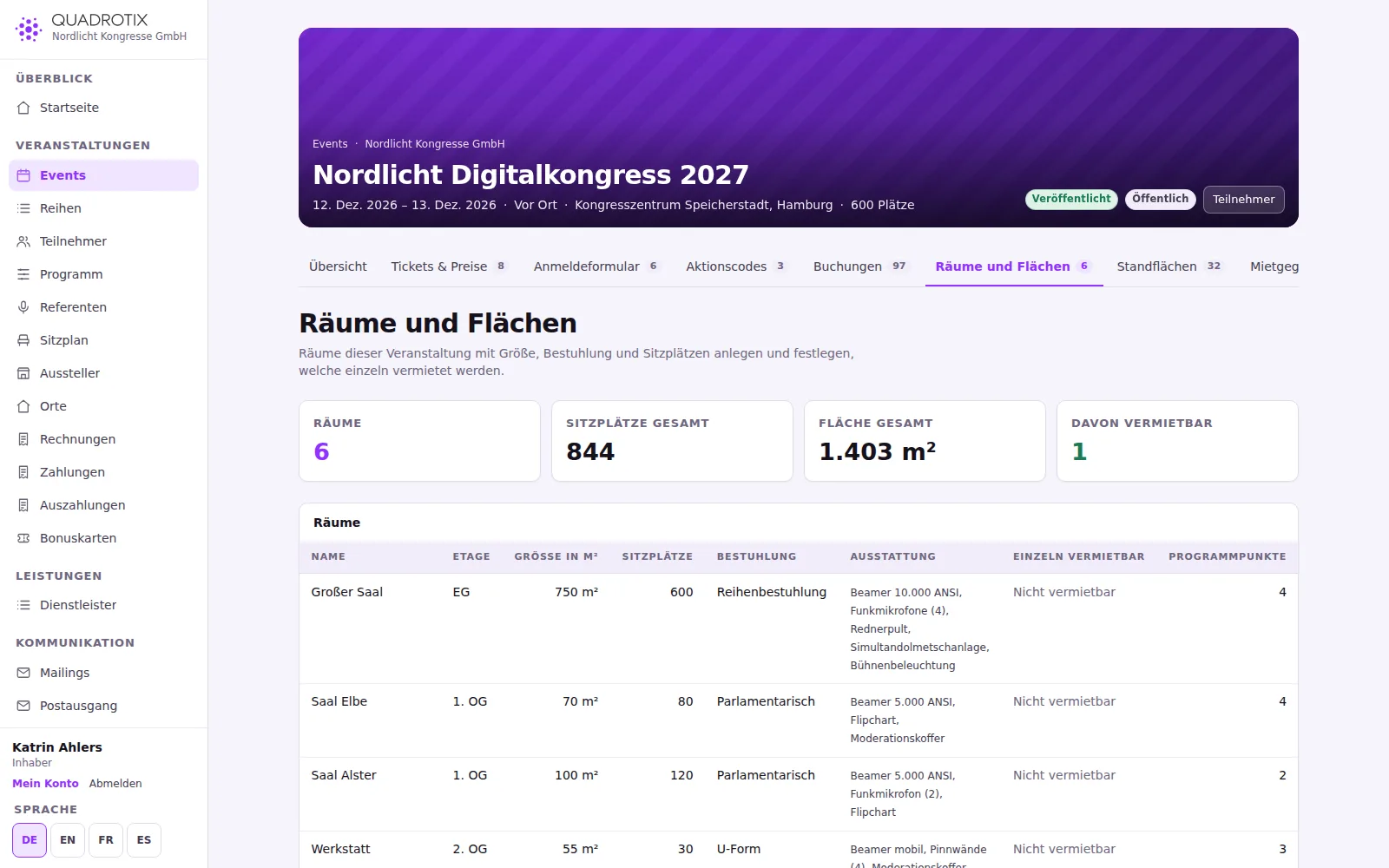Screen dimensions: 1389x868
Task: Switch to the Buchungen tab
Action: tap(860, 266)
